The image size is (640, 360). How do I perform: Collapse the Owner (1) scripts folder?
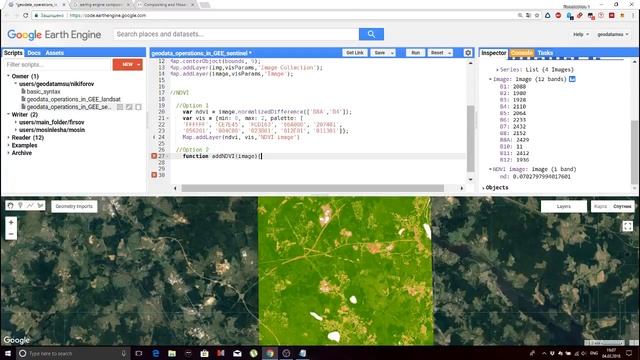[x=9, y=76]
